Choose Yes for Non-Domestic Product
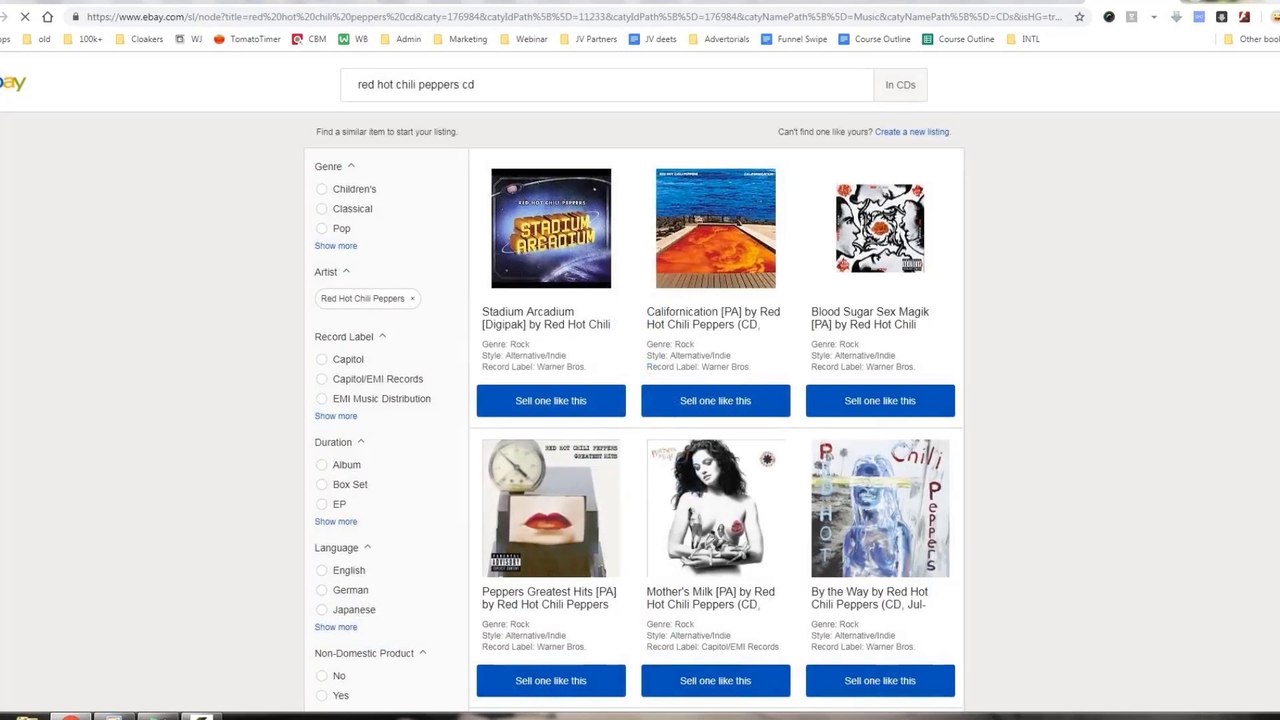 point(321,696)
